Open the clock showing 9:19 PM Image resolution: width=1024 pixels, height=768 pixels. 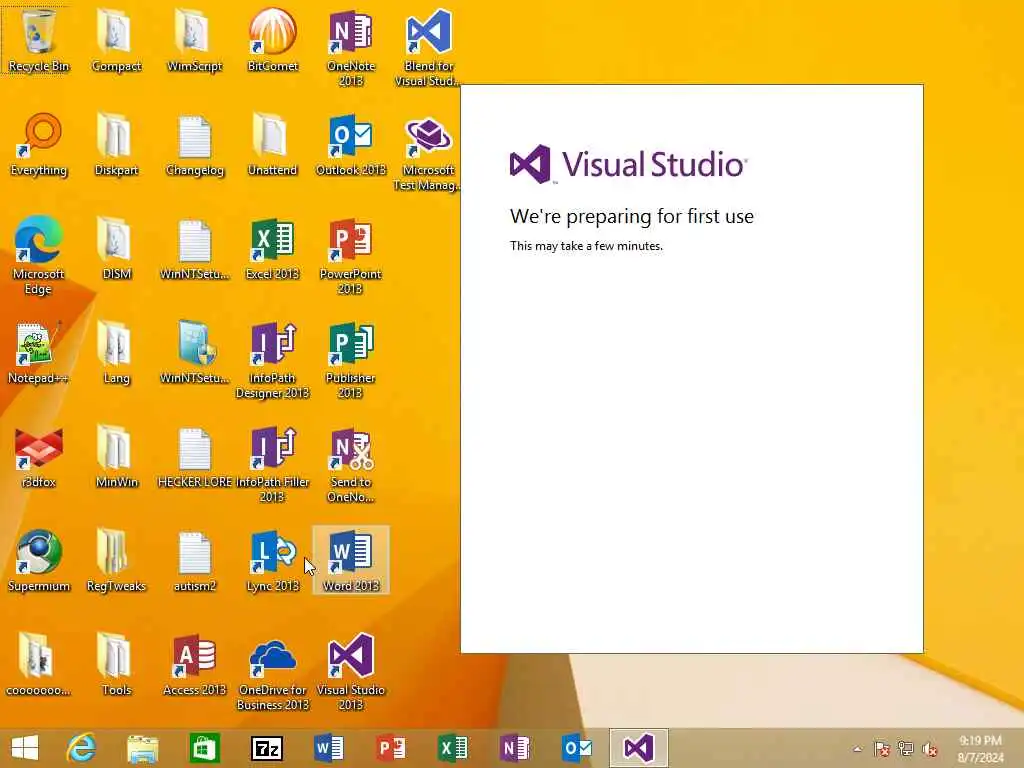point(980,749)
